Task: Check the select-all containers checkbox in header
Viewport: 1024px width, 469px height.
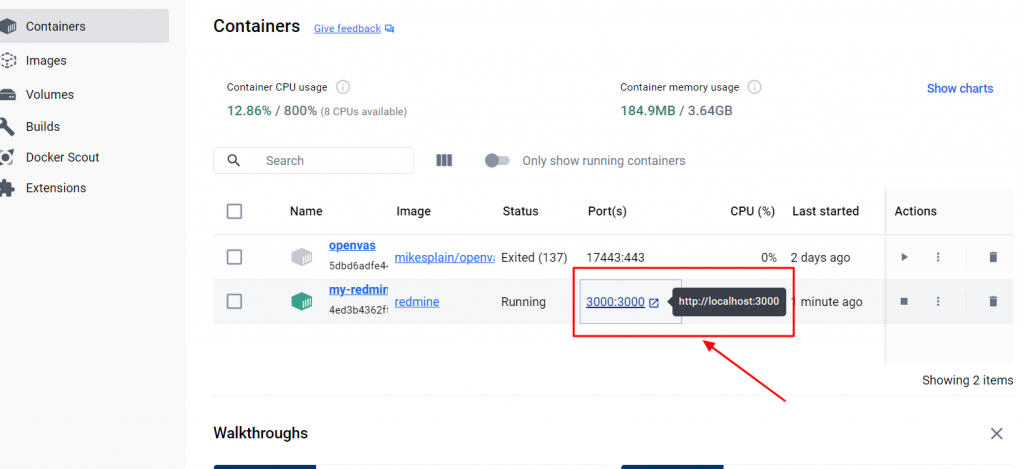Action: [x=234, y=211]
